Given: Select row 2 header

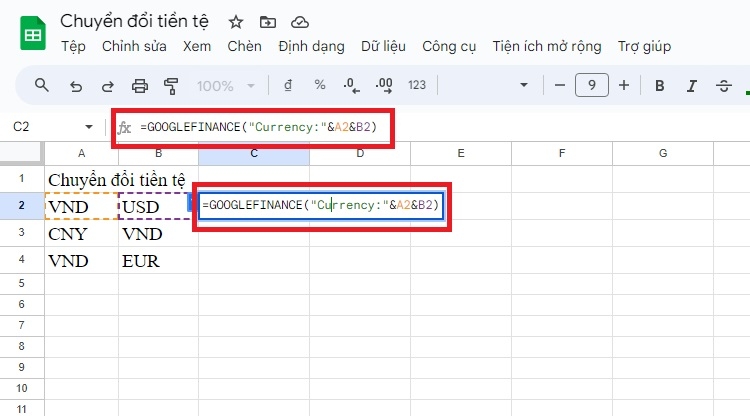Looking at the screenshot, I should click(x=22, y=206).
